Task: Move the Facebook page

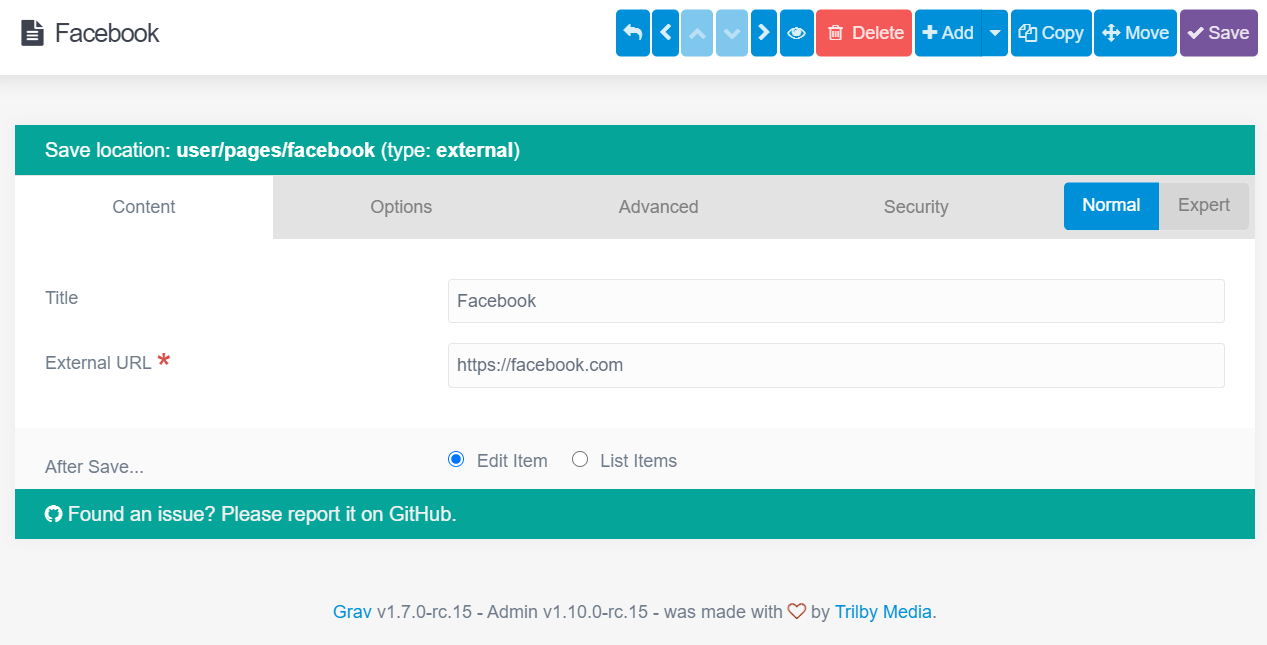Action: (x=1135, y=33)
